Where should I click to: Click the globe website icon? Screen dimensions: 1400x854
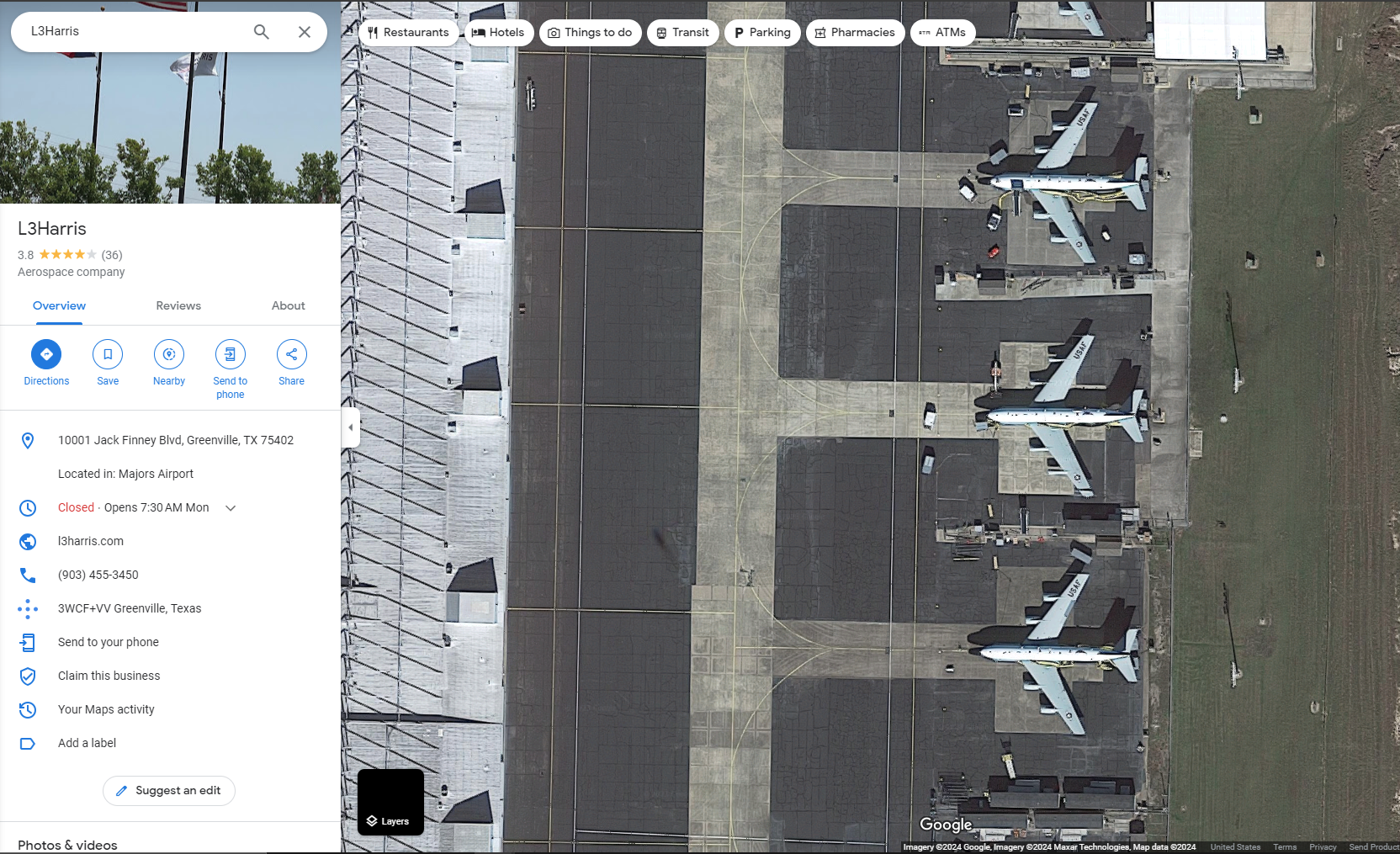28,541
